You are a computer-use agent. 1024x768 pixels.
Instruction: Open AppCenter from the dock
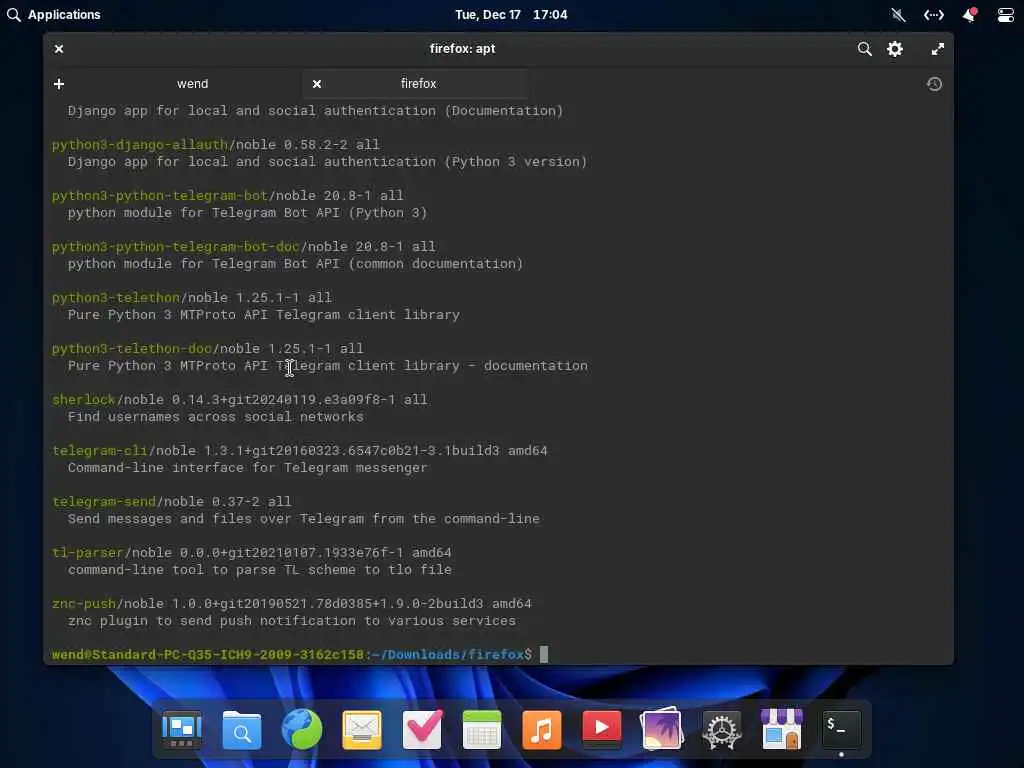[782, 729]
